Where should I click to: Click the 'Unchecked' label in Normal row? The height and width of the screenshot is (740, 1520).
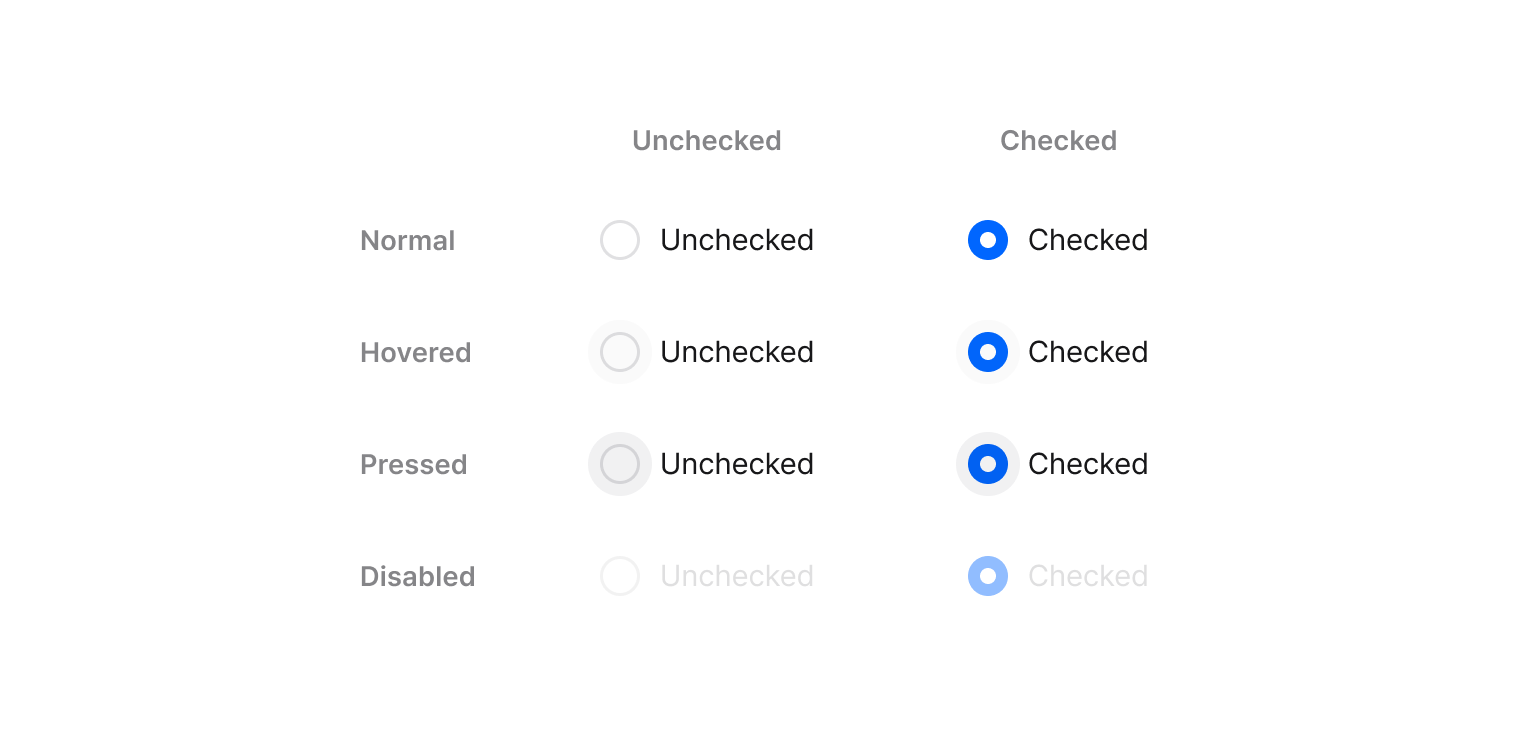tap(737, 240)
